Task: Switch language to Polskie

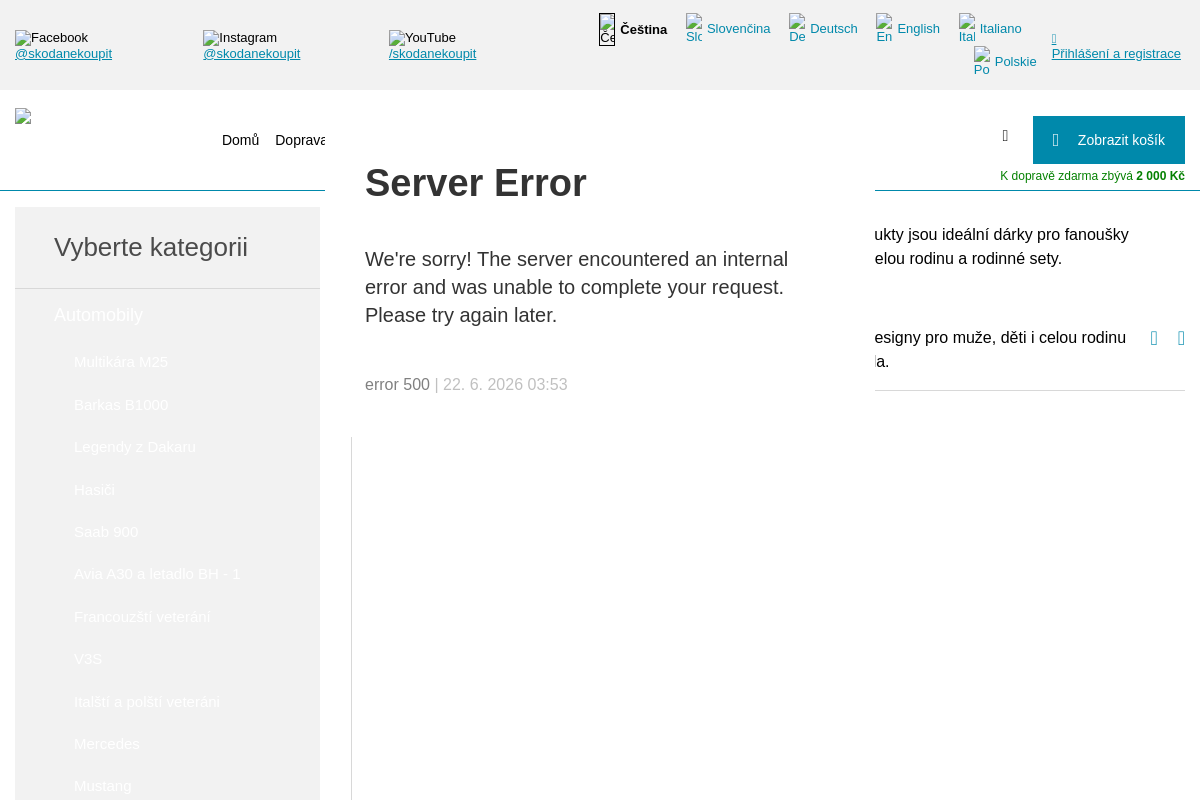Action: [1015, 62]
